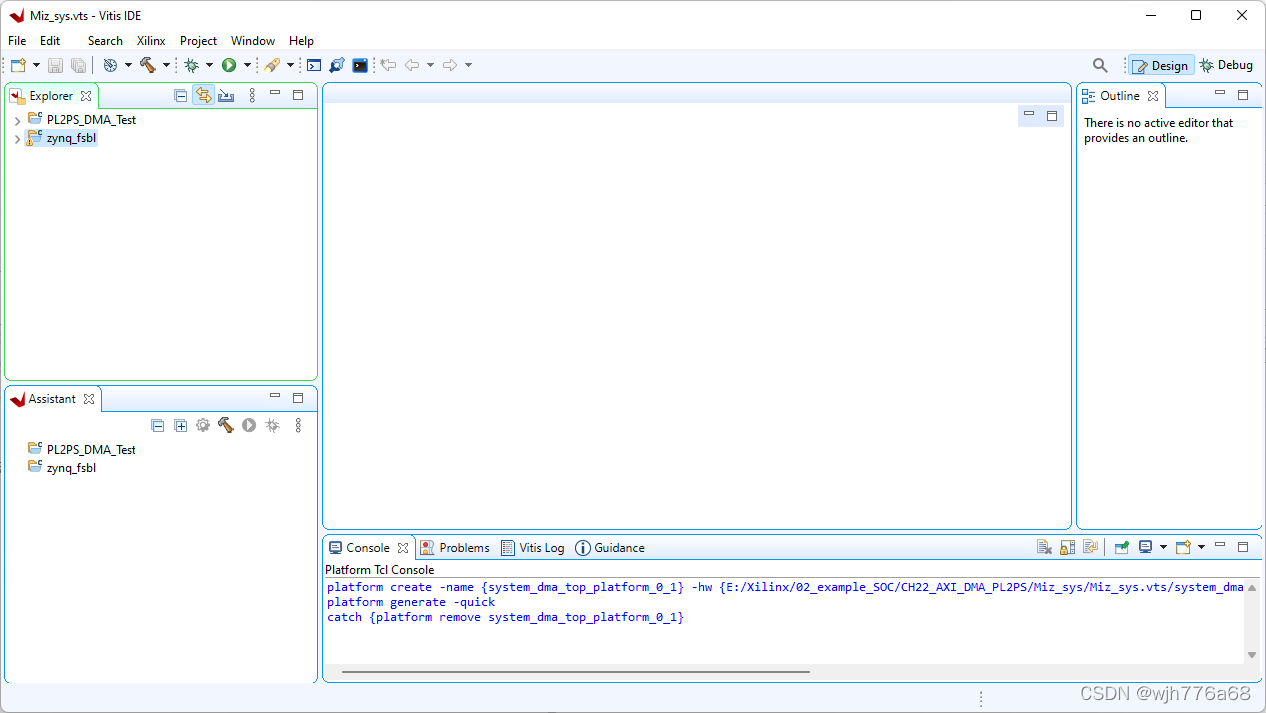Expand the PL2PS_DMA_Test project in Explorer
This screenshot has height=713, width=1266.
pos(17,120)
